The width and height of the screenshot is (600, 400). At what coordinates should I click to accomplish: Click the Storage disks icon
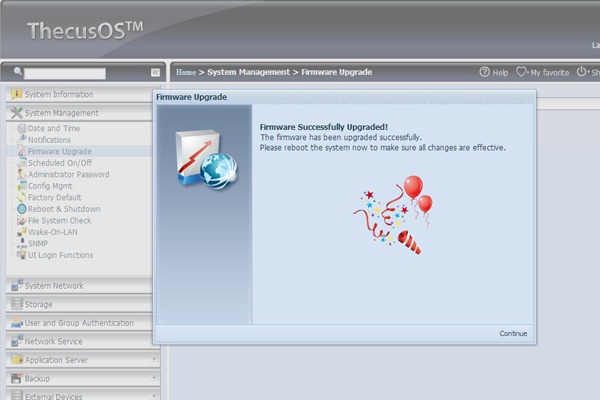[17, 304]
